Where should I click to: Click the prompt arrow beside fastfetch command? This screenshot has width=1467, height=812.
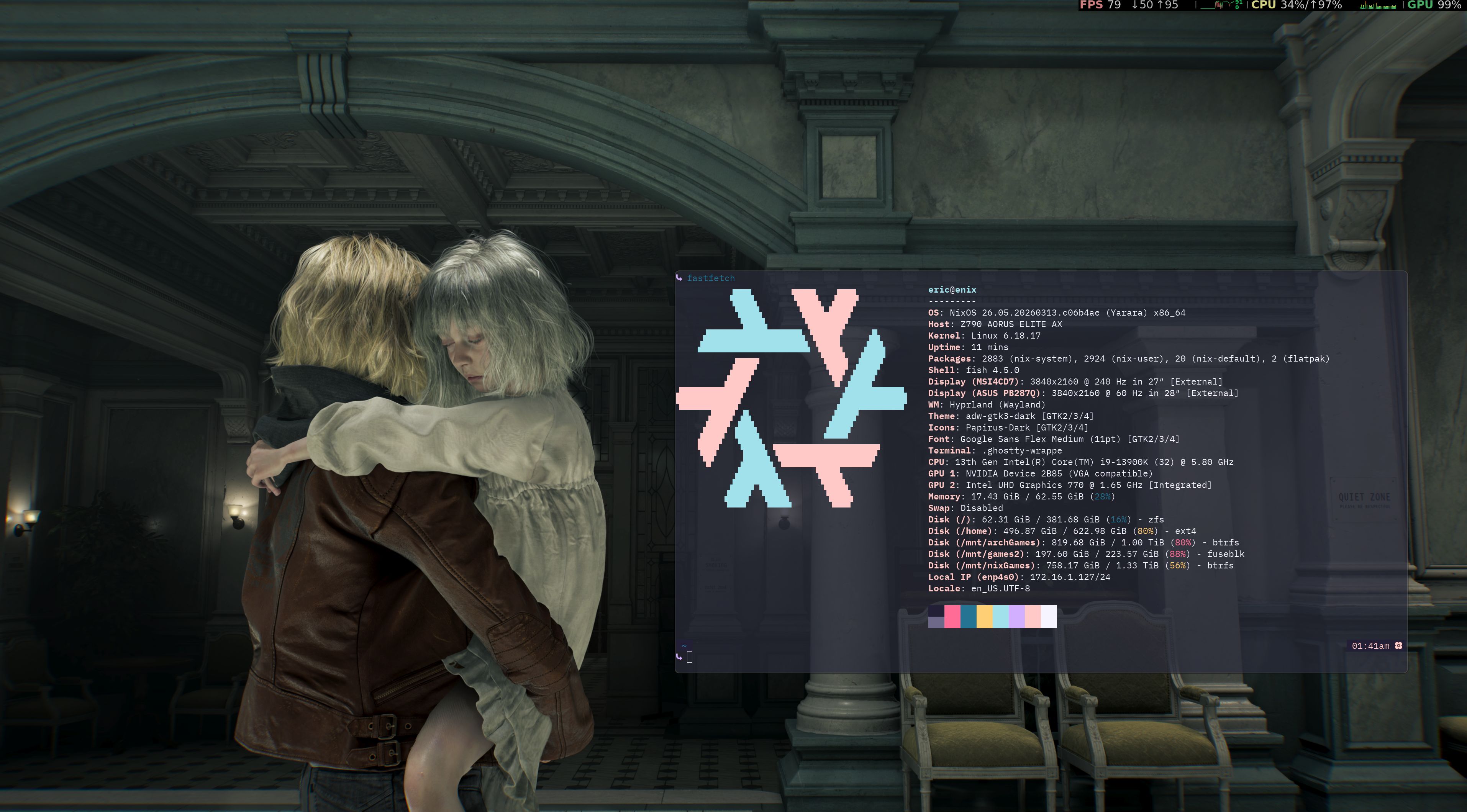pyautogui.click(x=679, y=278)
